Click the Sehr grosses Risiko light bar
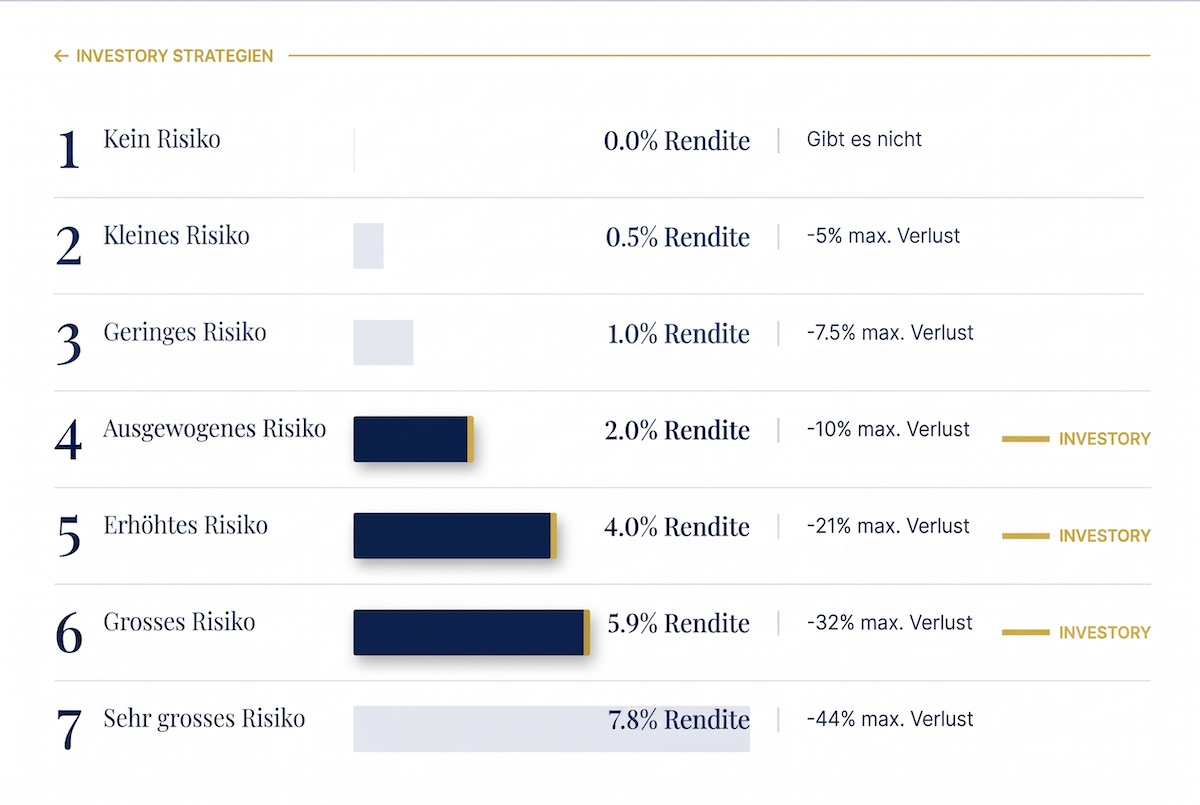 tap(551, 729)
